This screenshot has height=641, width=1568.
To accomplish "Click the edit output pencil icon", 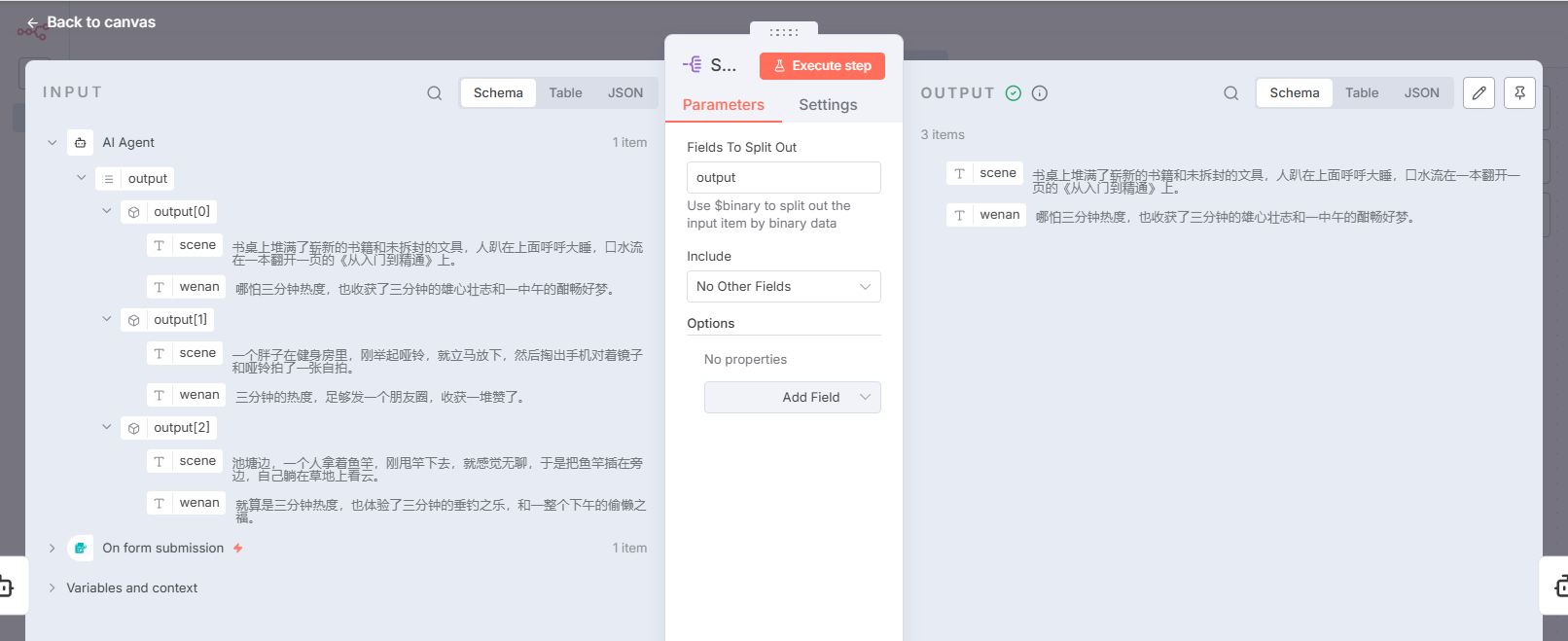I will click(x=1479, y=93).
